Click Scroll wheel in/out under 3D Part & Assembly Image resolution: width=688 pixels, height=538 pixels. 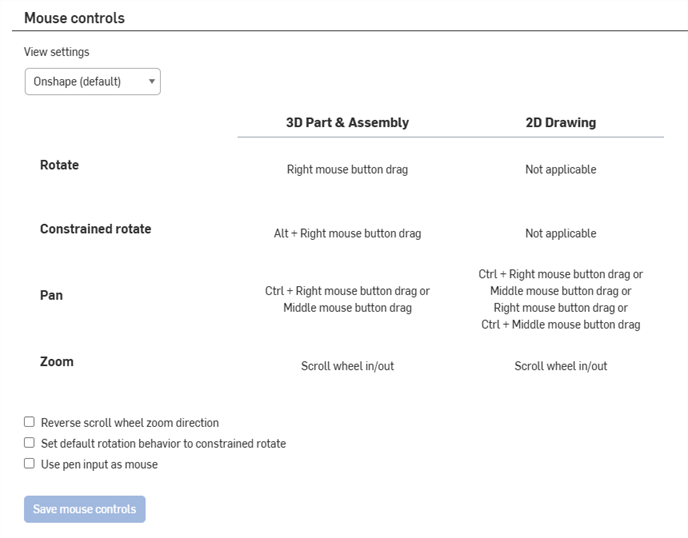click(347, 366)
